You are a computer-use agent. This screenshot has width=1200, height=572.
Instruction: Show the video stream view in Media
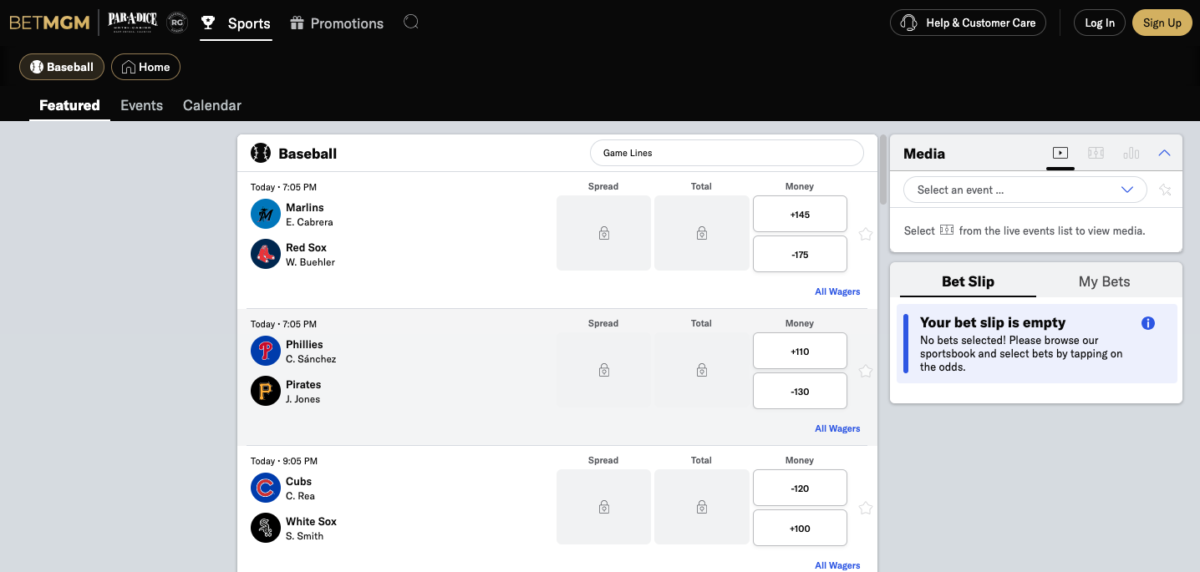(x=1060, y=153)
